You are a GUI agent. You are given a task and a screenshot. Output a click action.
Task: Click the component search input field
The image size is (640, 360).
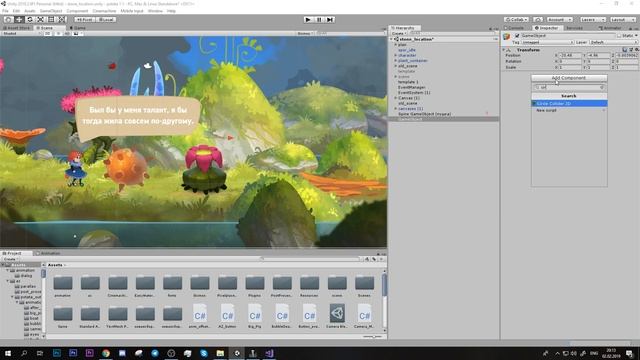point(569,87)
